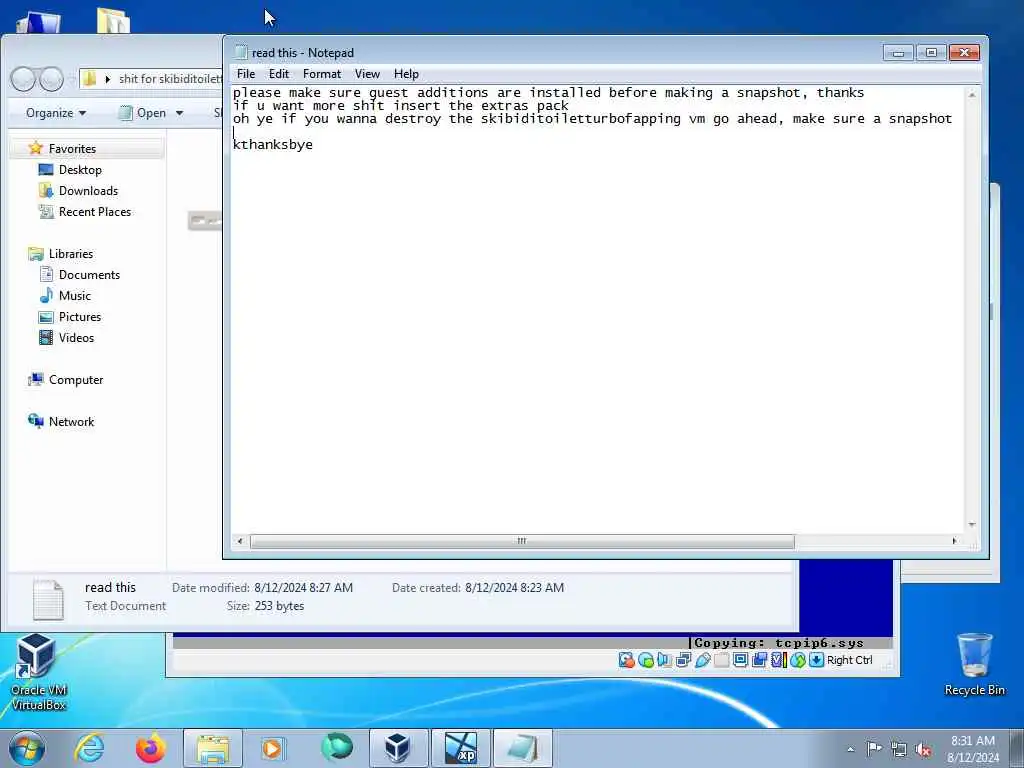Screen dimensions: 1024x768
Task: Open Oracle VM VirtualBox desktop shortcut
Action: [x=39, y=672]
